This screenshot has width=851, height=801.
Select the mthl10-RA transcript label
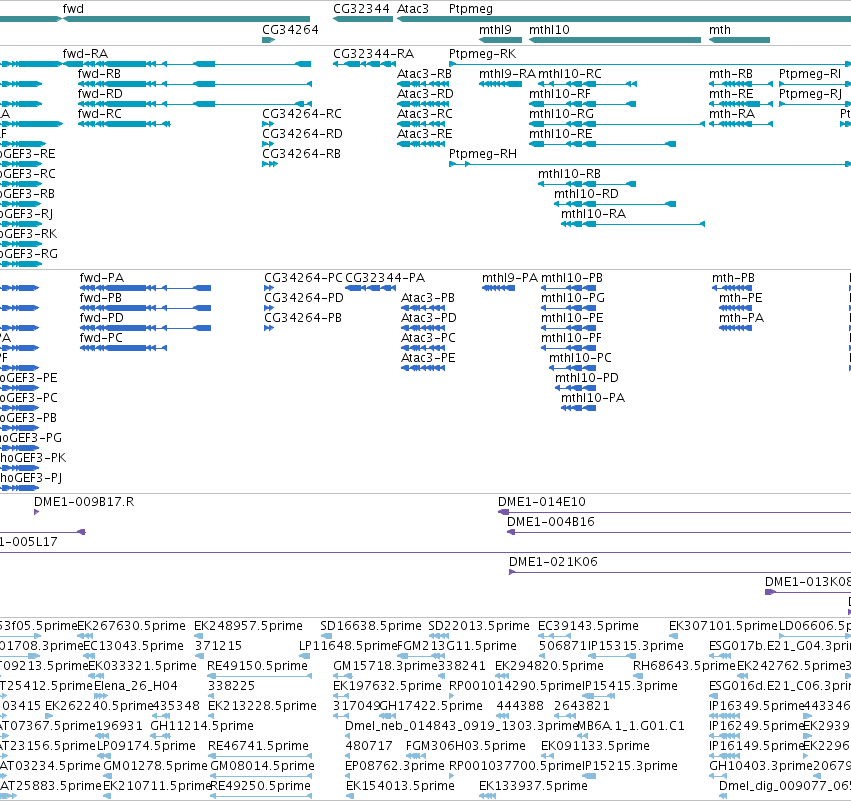coord(593,214)
